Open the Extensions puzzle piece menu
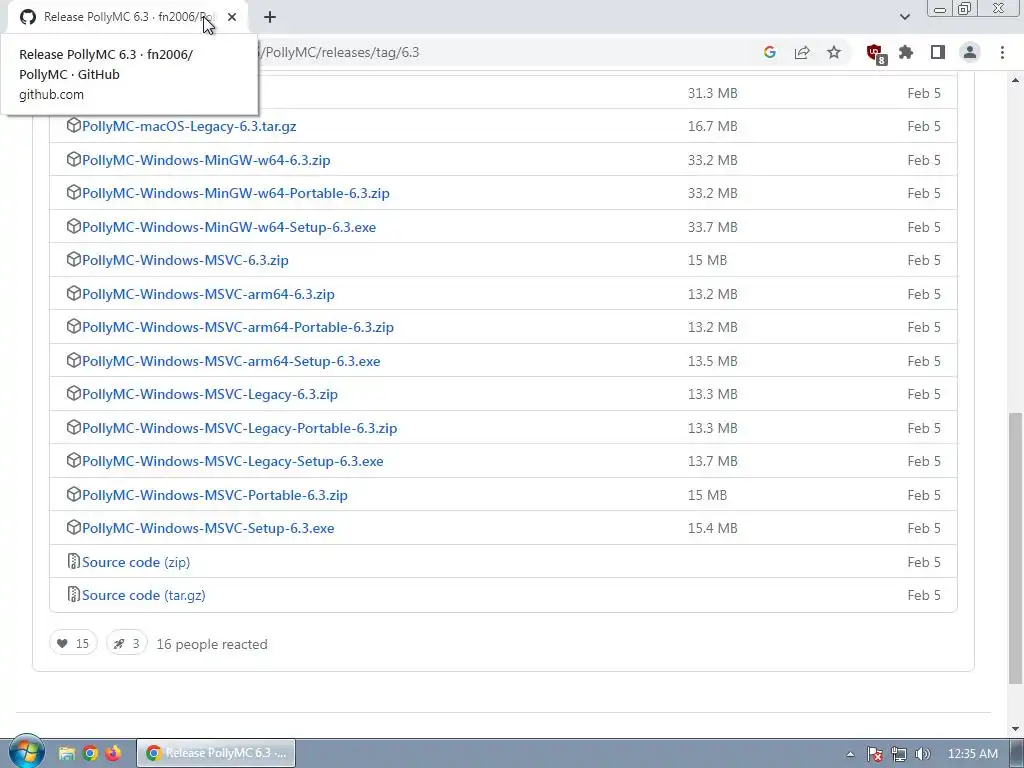 906,52
